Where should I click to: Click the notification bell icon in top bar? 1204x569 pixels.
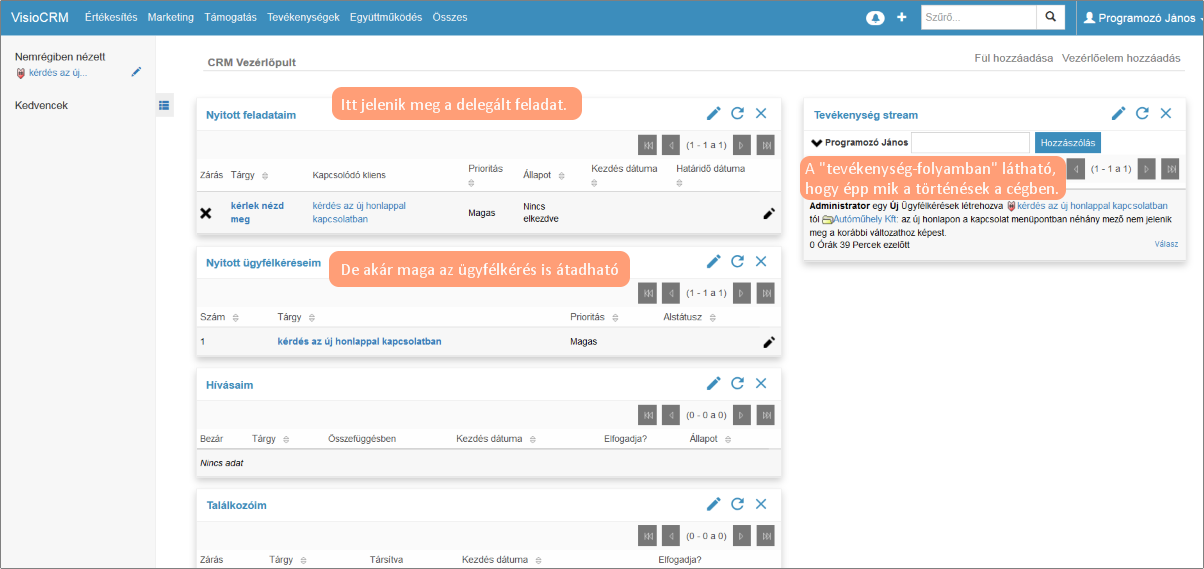(x=875, y=18)
